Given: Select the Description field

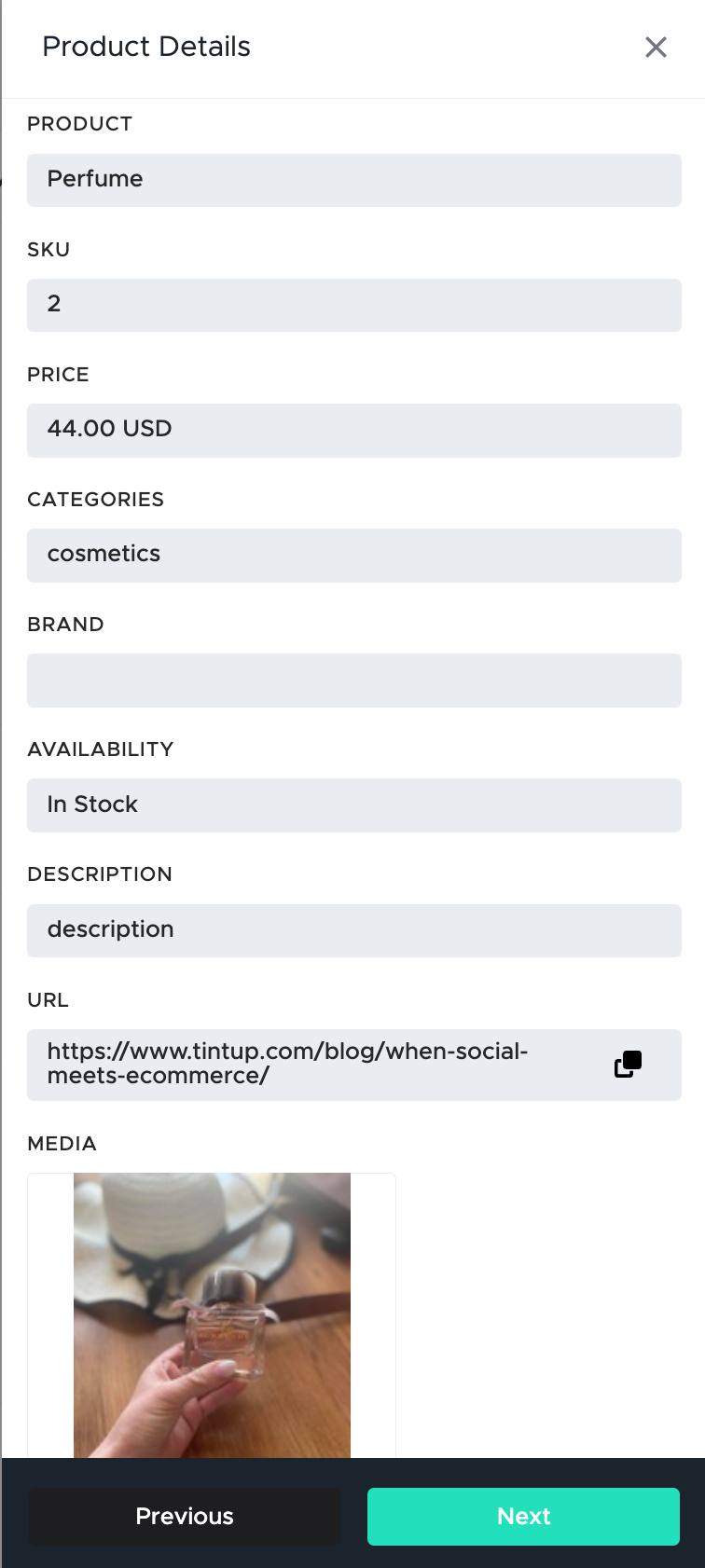Looking at the screenshot, I should pos(354,929).
